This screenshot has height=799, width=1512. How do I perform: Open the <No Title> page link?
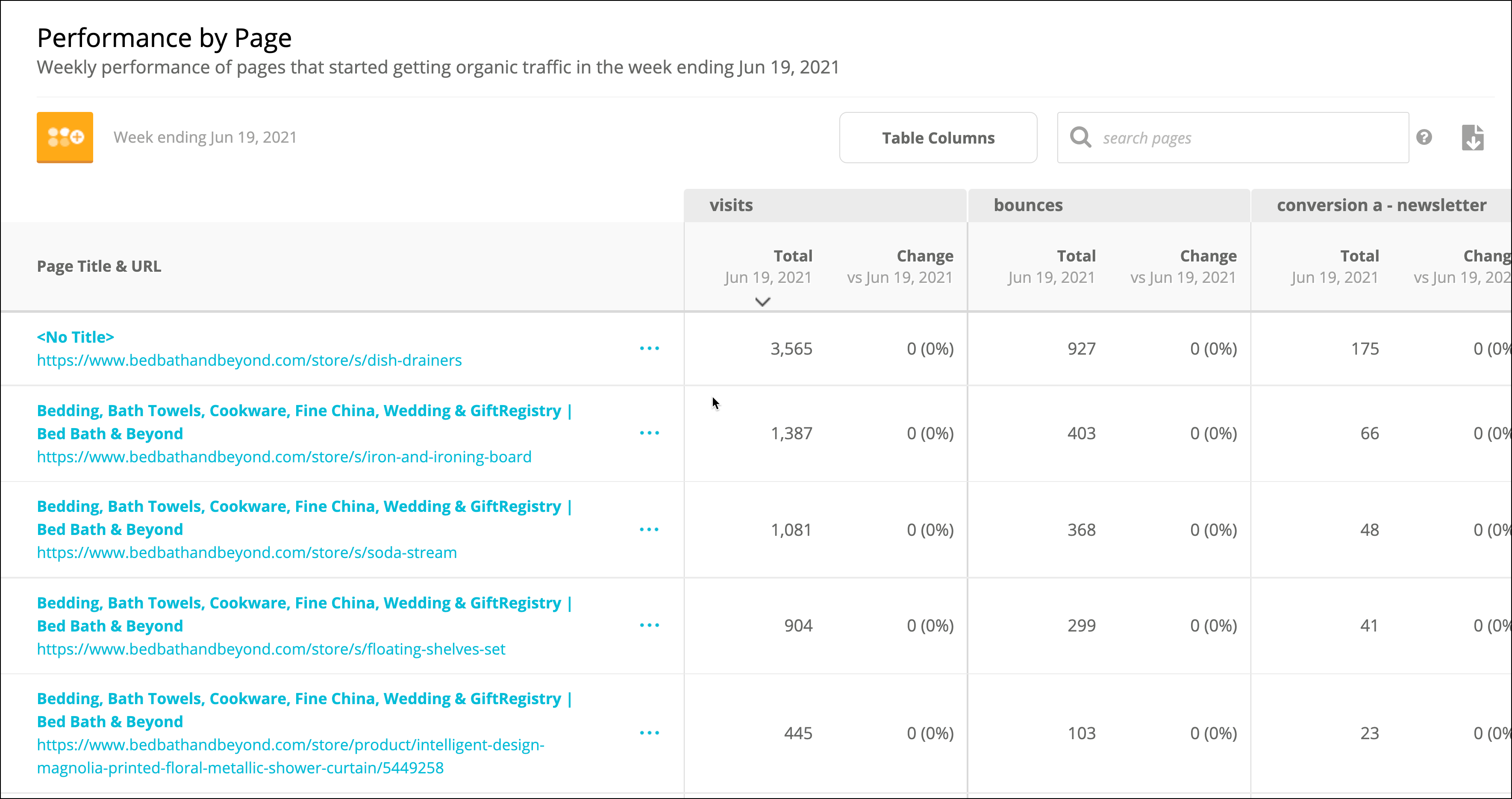(x=76, y=337)
